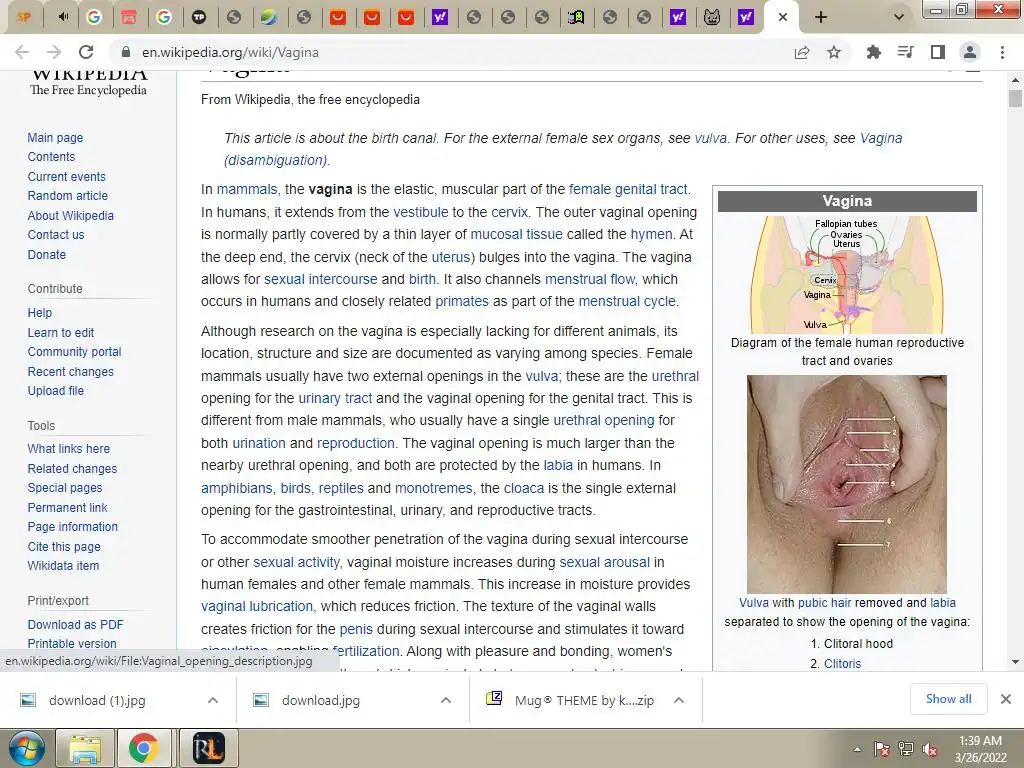
Task: Open the Current events link
Action: 66,176
